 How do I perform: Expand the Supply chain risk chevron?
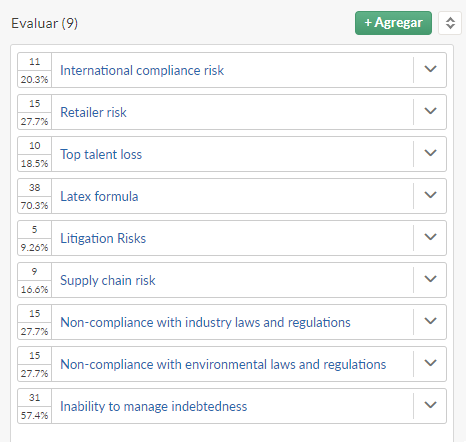(x=430, y=280)
